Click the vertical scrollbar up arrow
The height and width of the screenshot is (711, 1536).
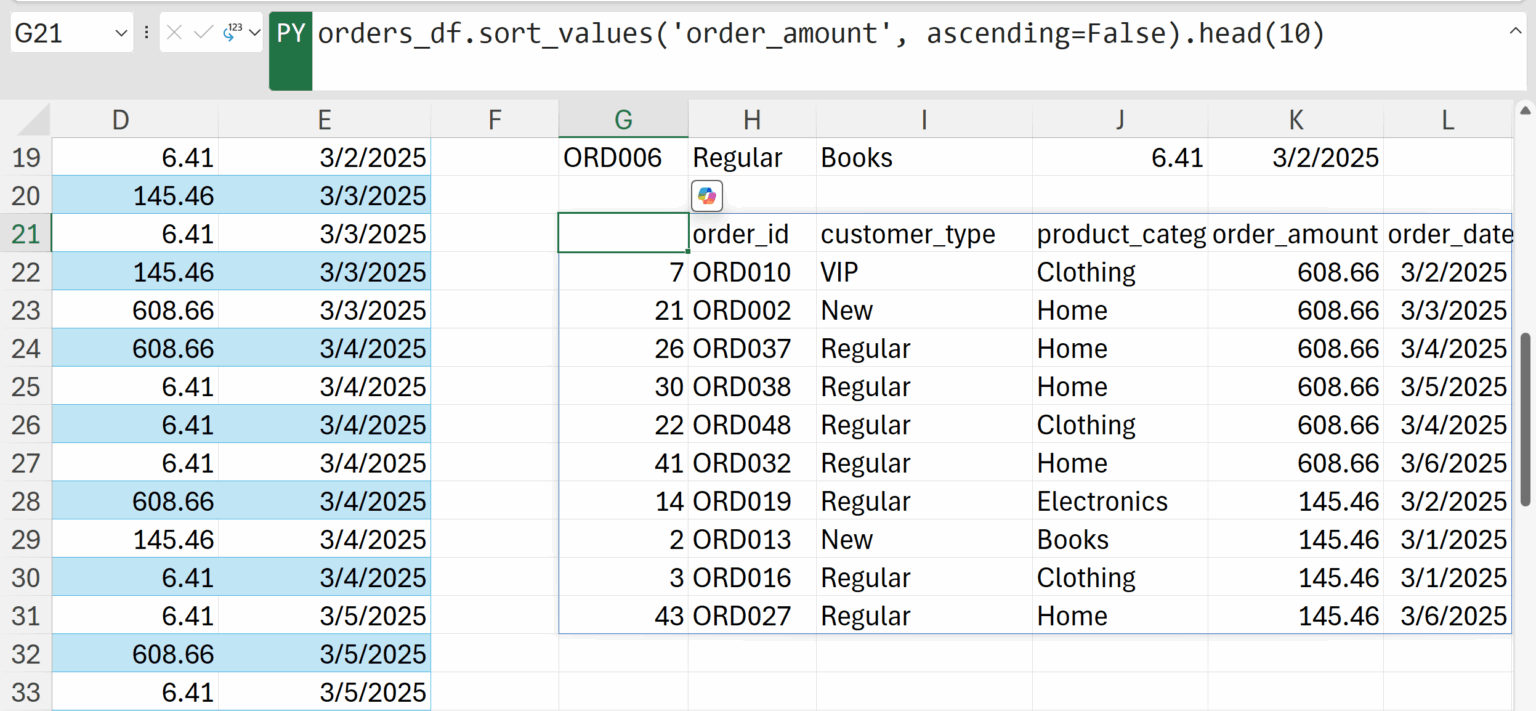[x=1525, y=111]
